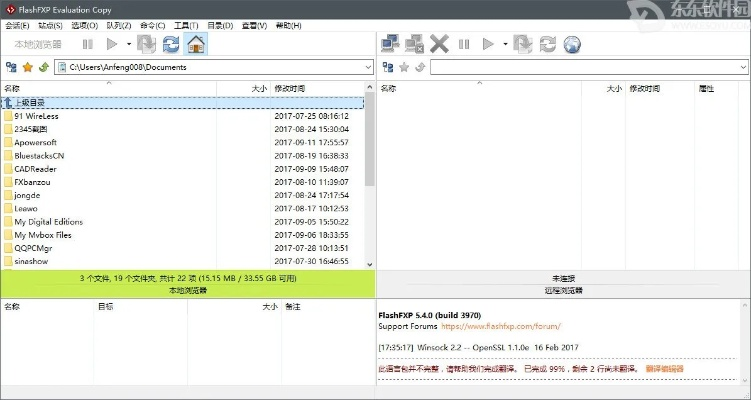
Task: Click inside the remote address path field
Action: click(580, 67)
